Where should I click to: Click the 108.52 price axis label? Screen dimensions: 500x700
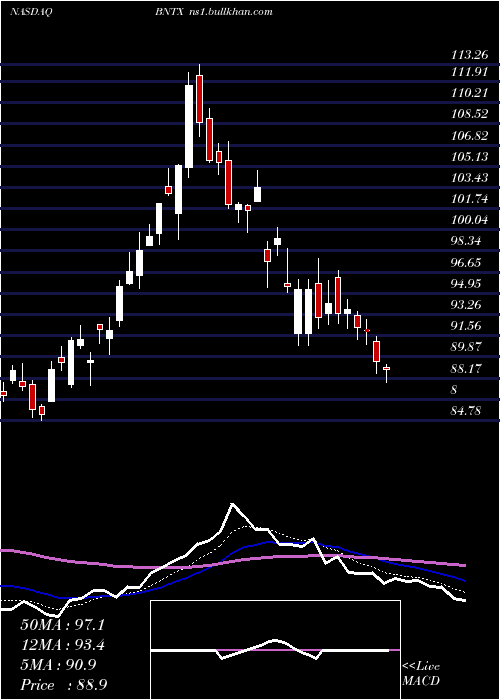(469, 114)
